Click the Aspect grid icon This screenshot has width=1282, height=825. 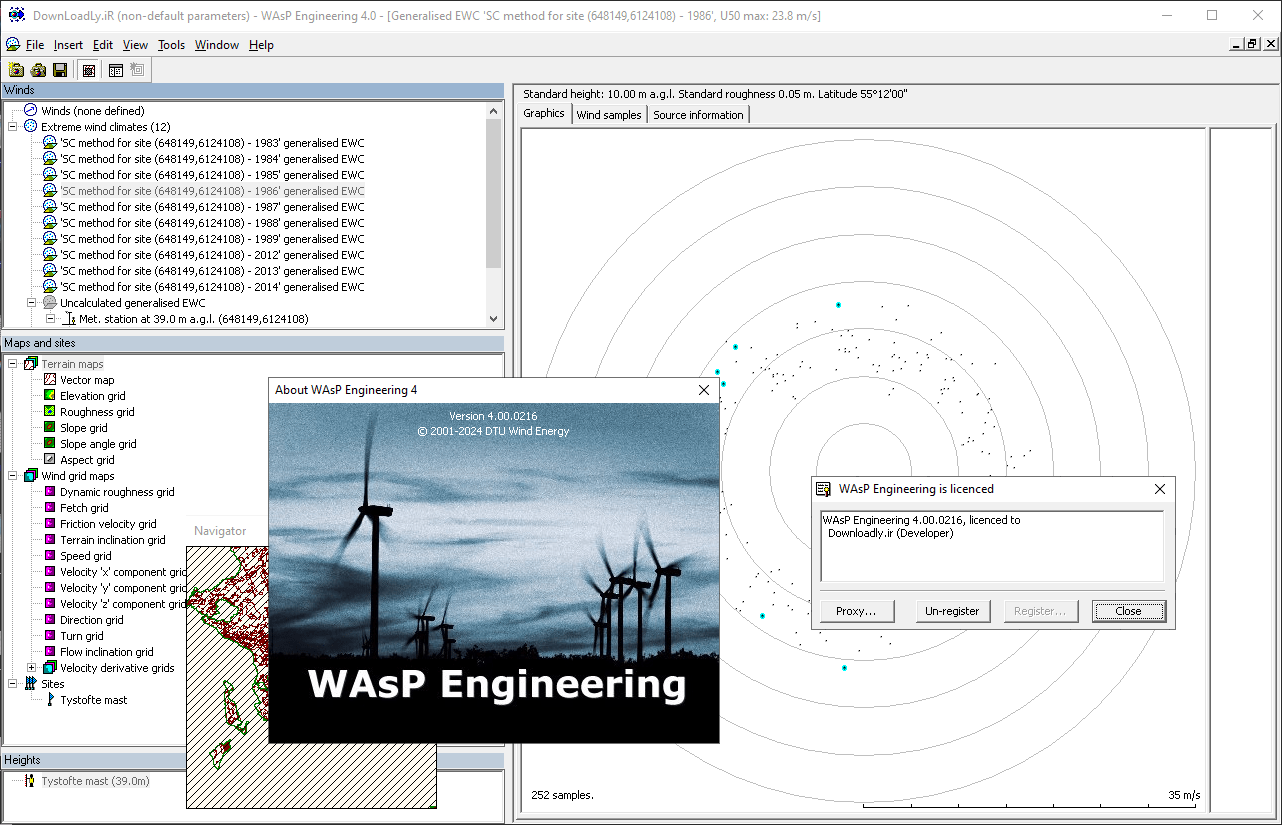click(50, 460)
